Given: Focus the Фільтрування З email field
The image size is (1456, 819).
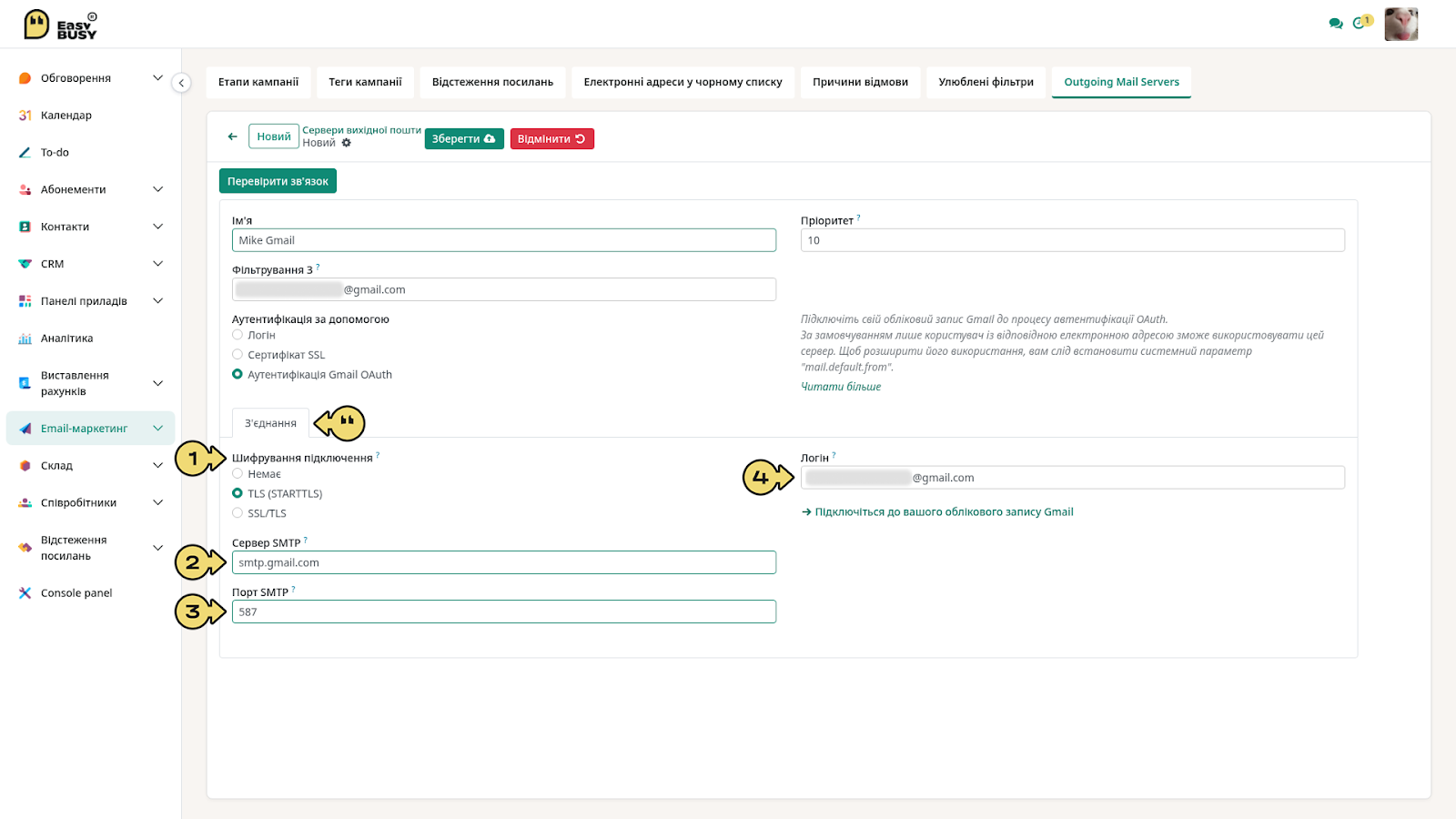Looking at the screenshot, I should click(504, 289).
